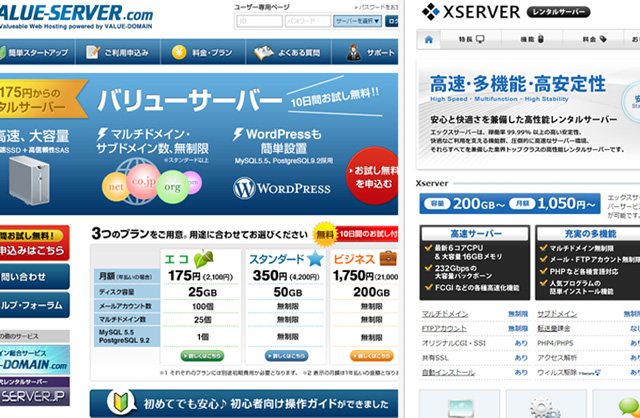Click the red 申込みはこちら button
This screenshot has width=640, height=418.
pos(34,243)
